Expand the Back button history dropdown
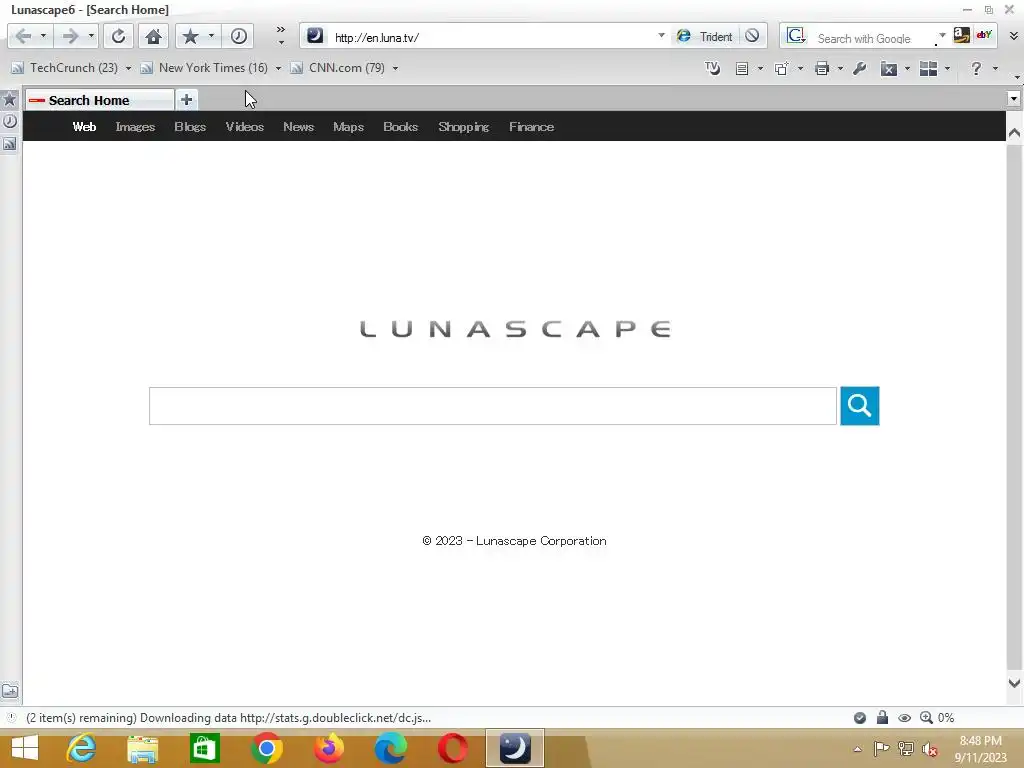The width and height of the screenshot is (1024, 768). (x=43, y=36)
